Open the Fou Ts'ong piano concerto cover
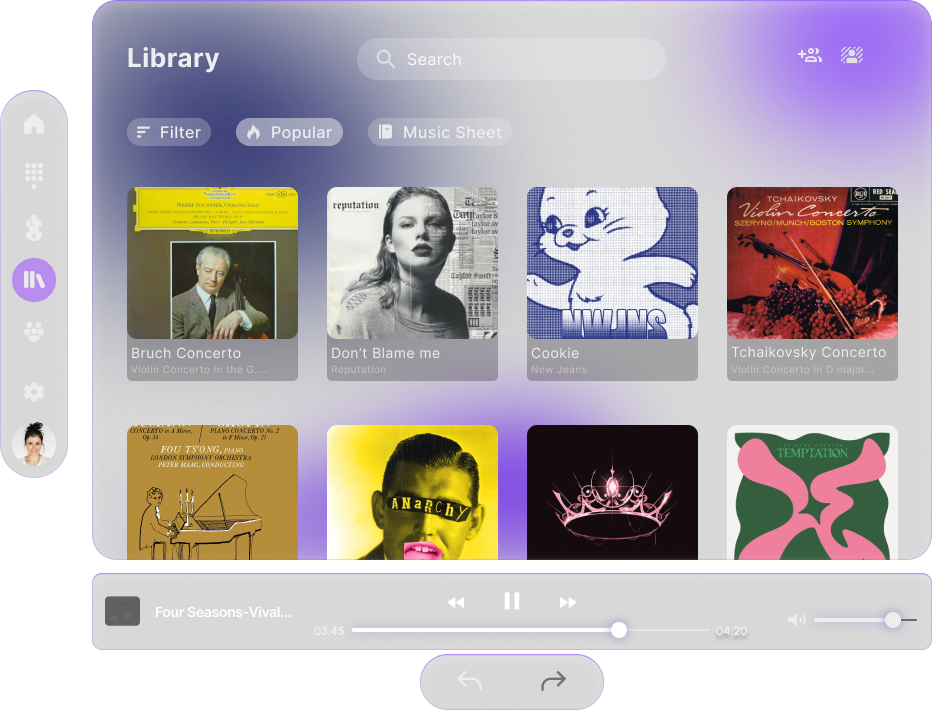This screenshot has height=710, width=932. pyautogui.click(x=212, y=492)
